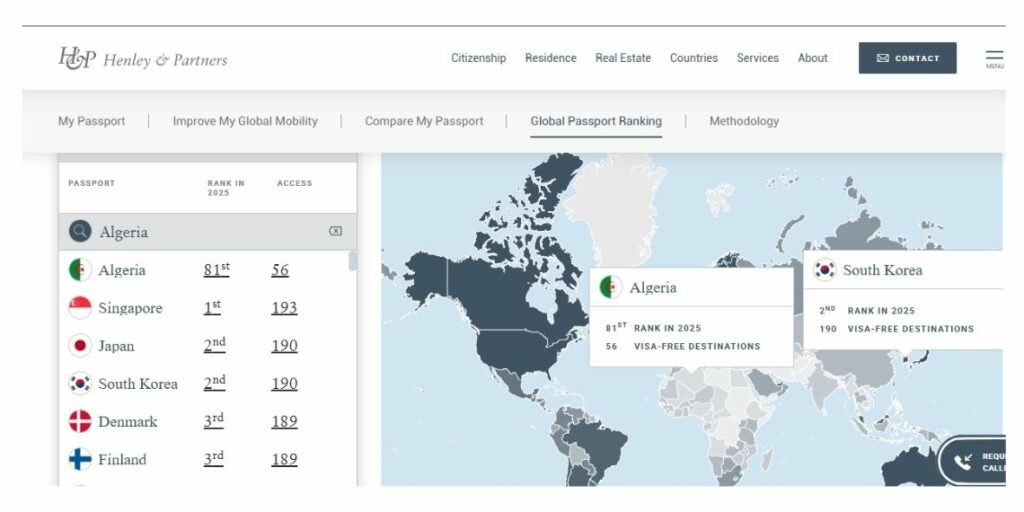This screenshot has height=512, width=1024.
Task: Click 56 VISA-FREE DESTINATIONS in Algeria tooltip
Action: [682, 347]
